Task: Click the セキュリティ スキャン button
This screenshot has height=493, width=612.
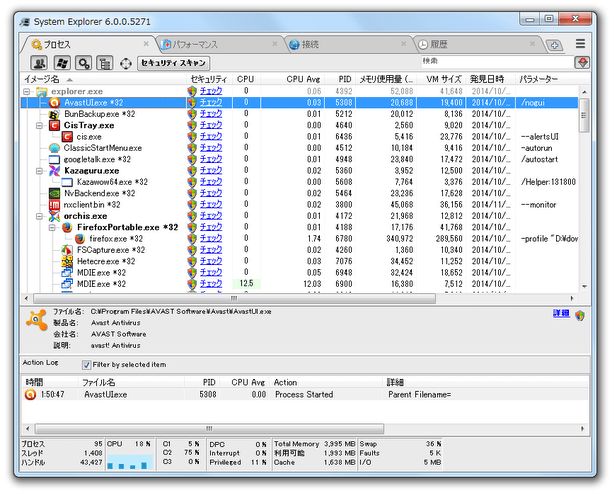Action: [x=173, y=63]
